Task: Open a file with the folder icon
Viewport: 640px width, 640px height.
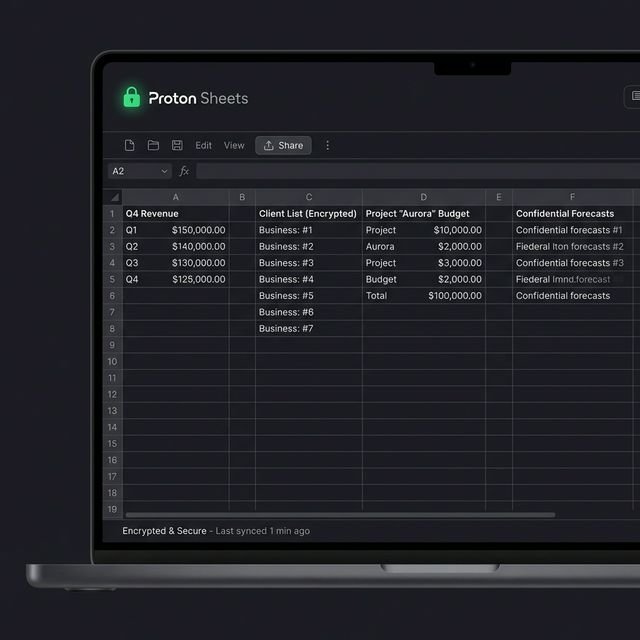Action: pyautogui.click(x=153, y=145)
